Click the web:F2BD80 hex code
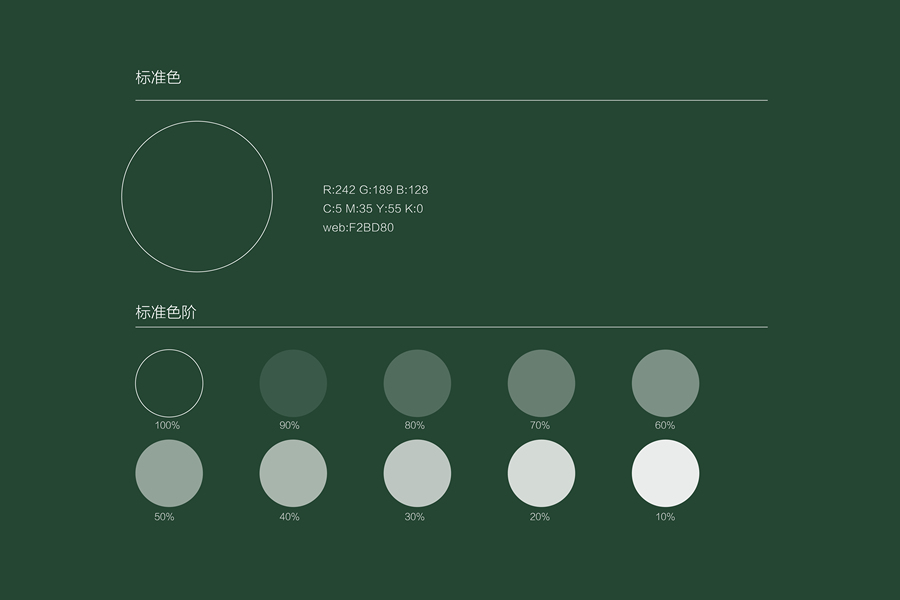 tap(358, 227)
